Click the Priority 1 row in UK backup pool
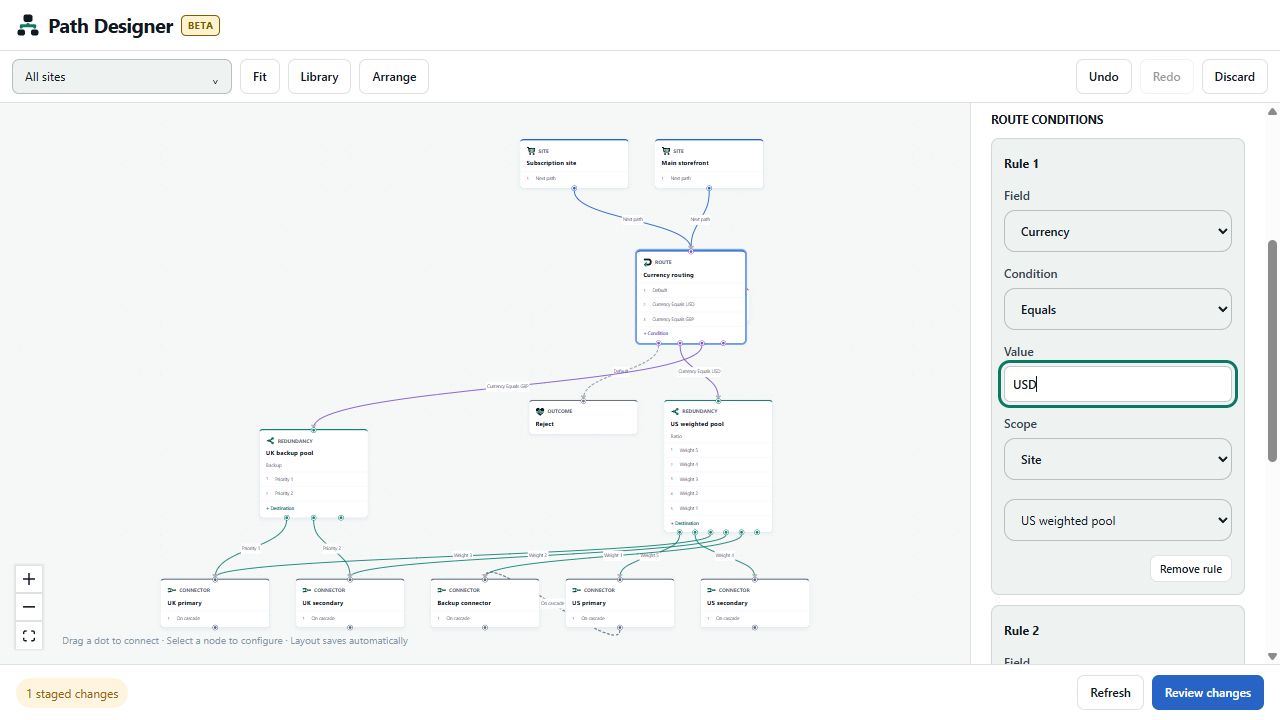The image size is (1280, 720). click(314, 479)
